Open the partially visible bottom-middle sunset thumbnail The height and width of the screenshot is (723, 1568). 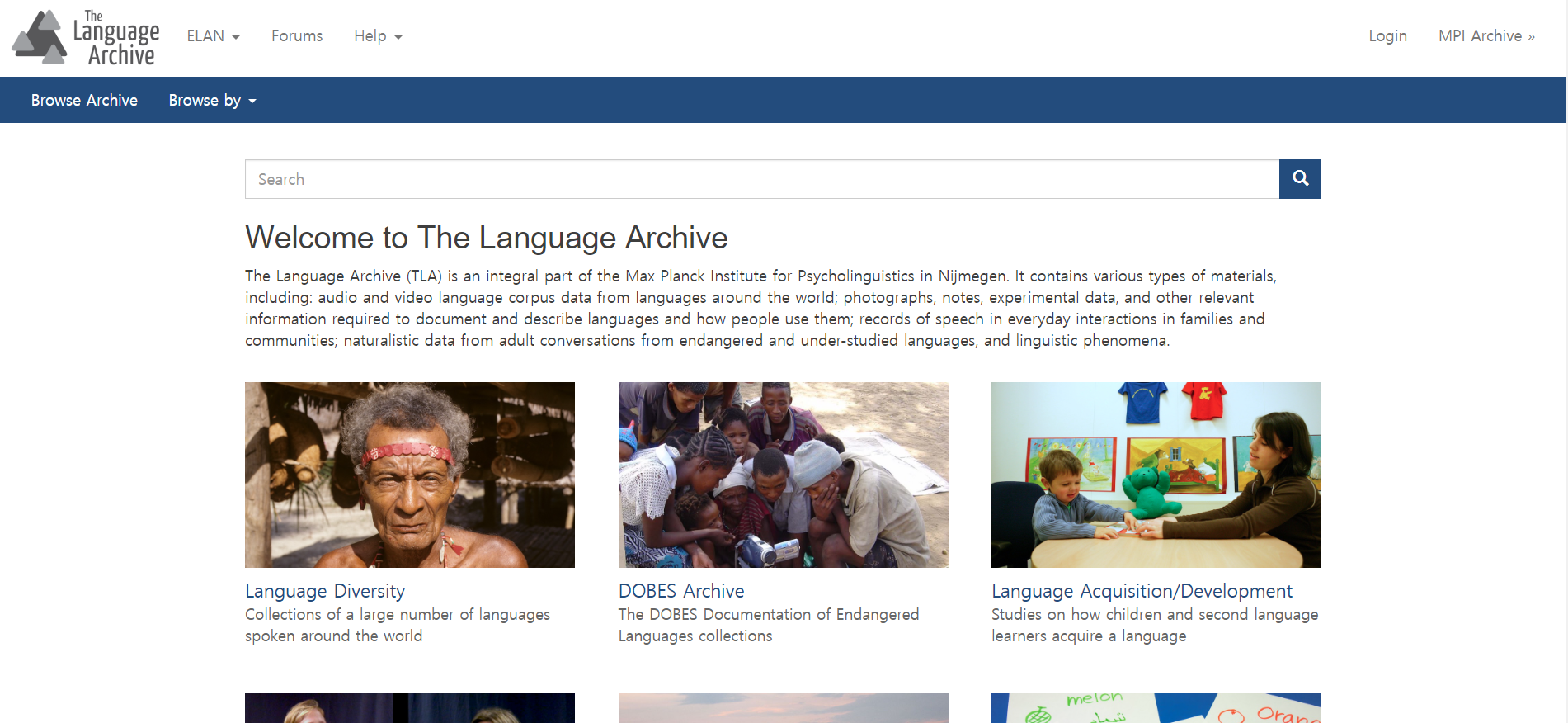coord(784,708)
